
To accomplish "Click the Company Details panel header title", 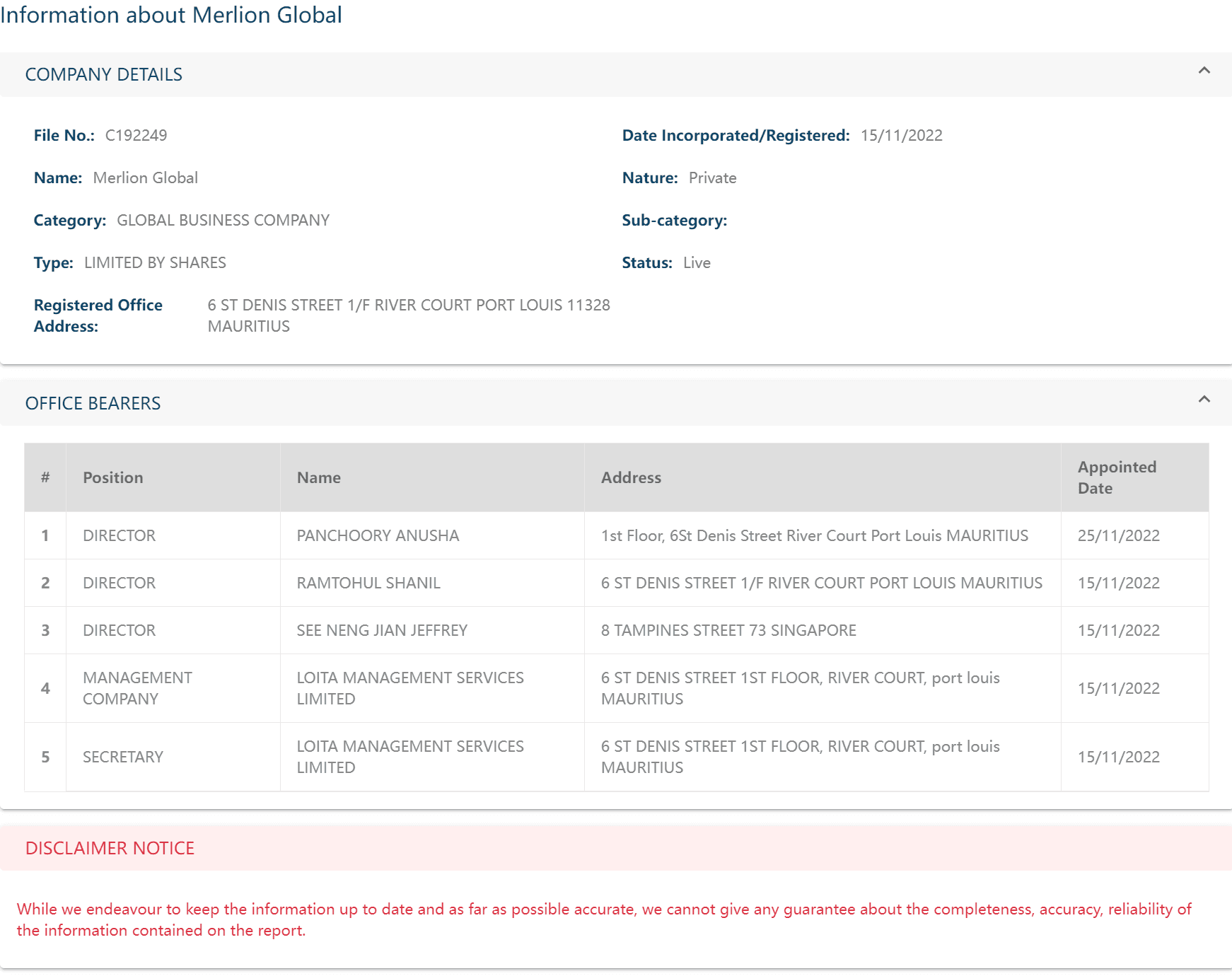I will [104, 74].
